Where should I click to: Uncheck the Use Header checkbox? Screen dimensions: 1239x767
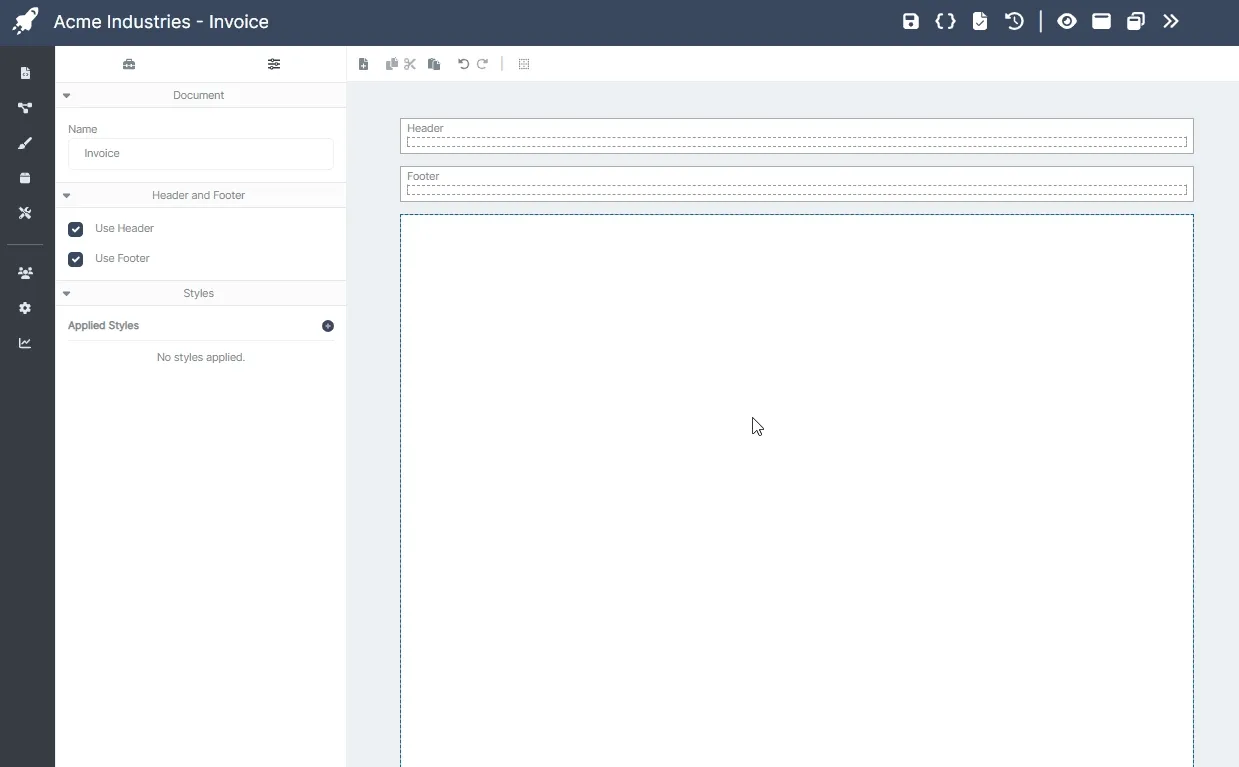[x=75, y=228]
